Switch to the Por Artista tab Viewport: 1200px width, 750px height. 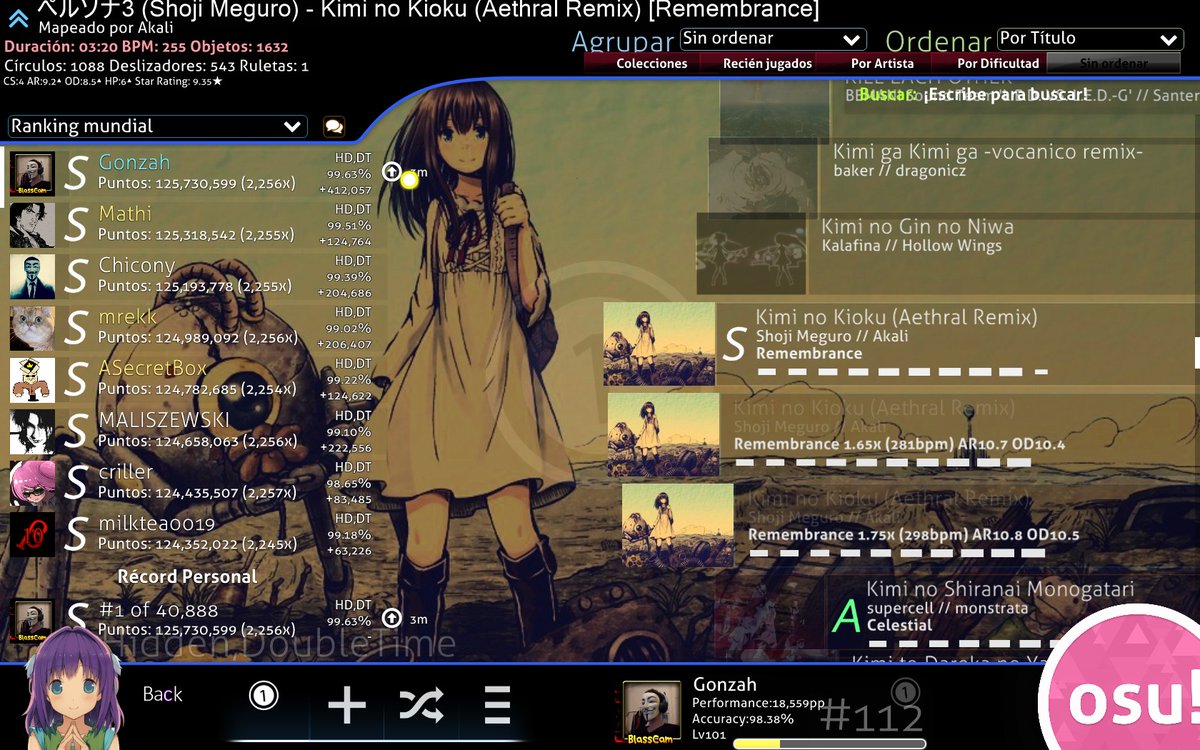pyautogui.click(x=882, y=63)
